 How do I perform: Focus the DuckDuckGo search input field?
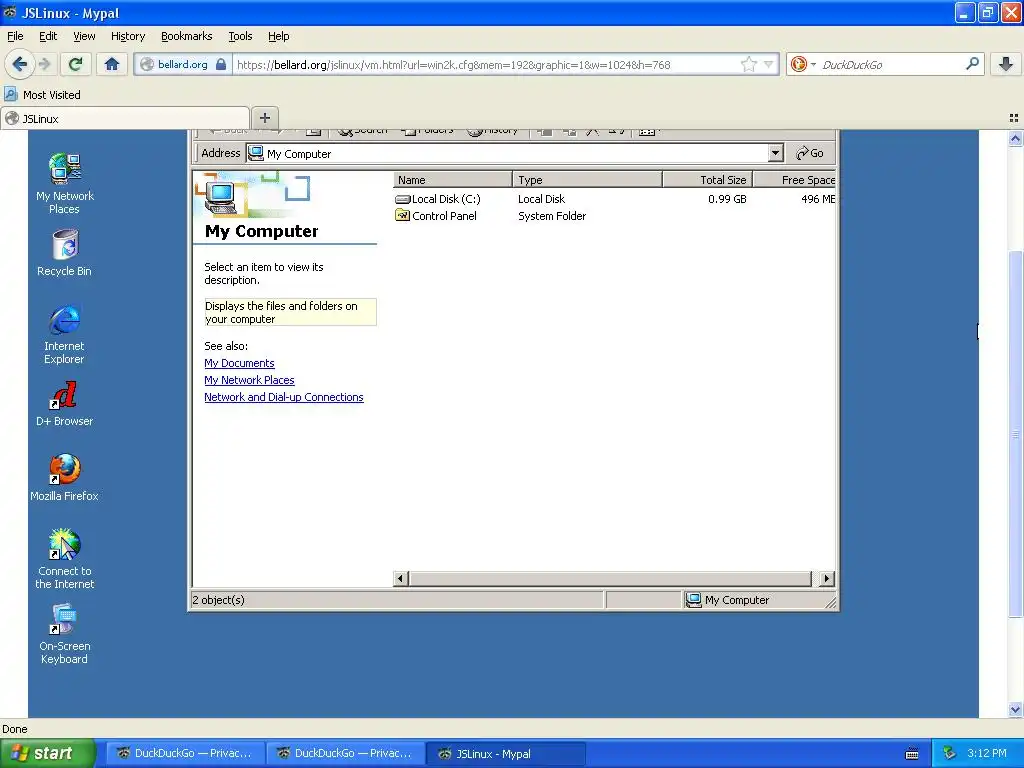(890, 64)
